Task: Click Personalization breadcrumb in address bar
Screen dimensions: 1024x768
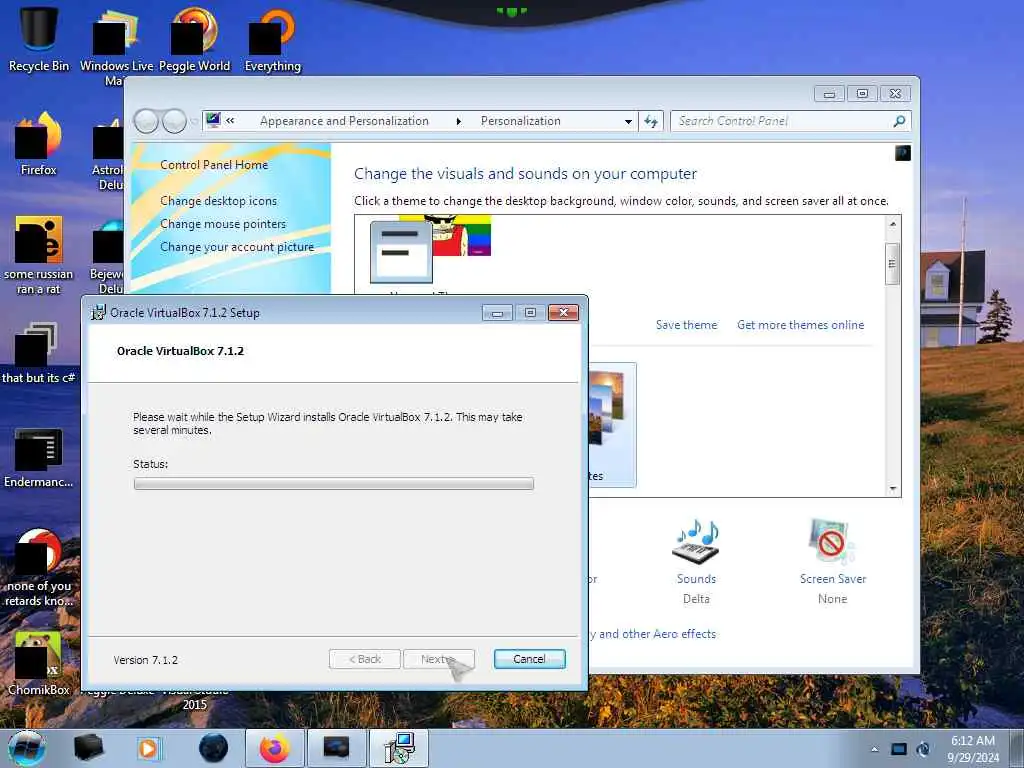Action: (520, 121)
